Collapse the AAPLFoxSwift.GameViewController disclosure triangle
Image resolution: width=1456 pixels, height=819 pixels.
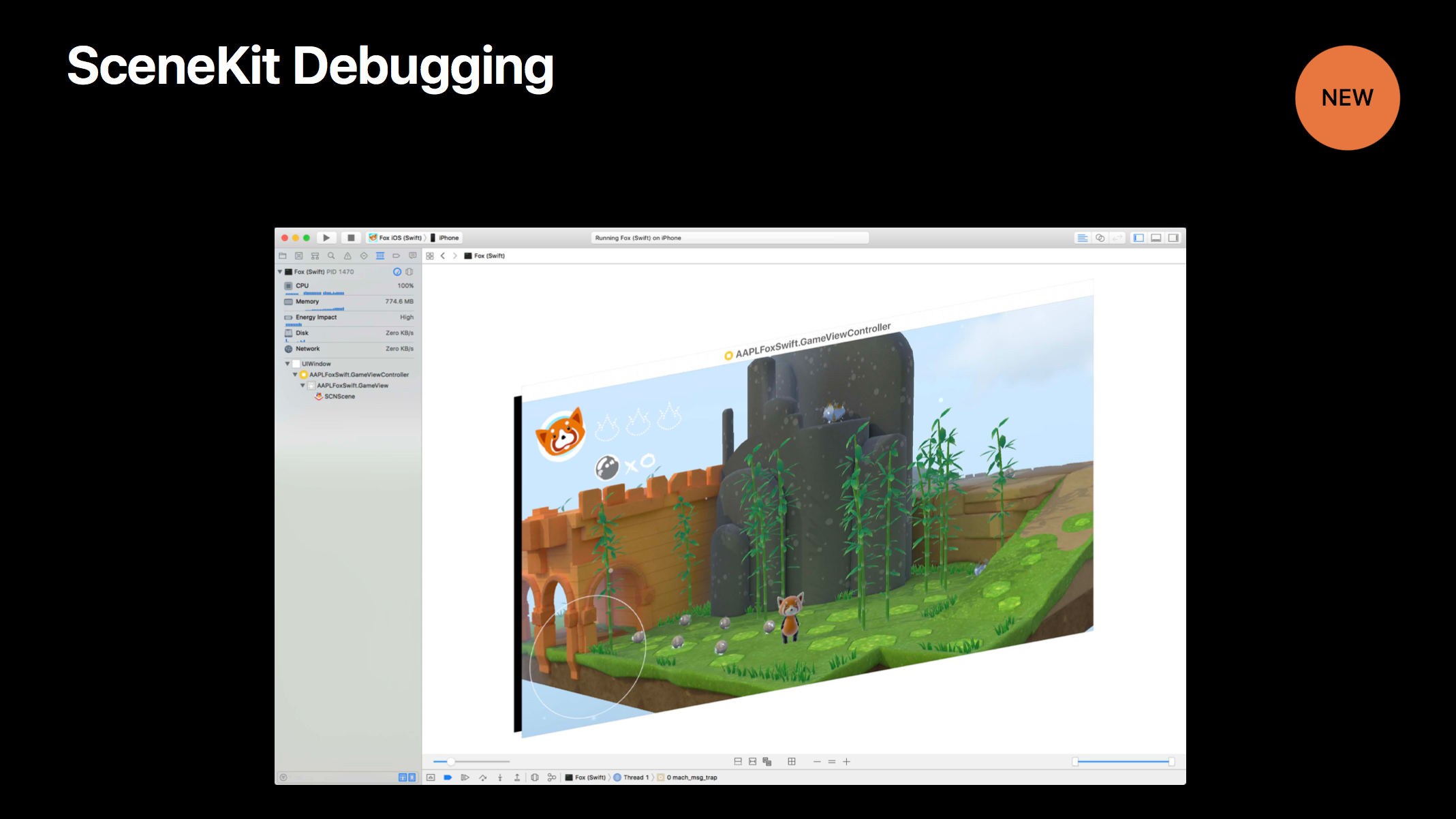click(295, 375)
